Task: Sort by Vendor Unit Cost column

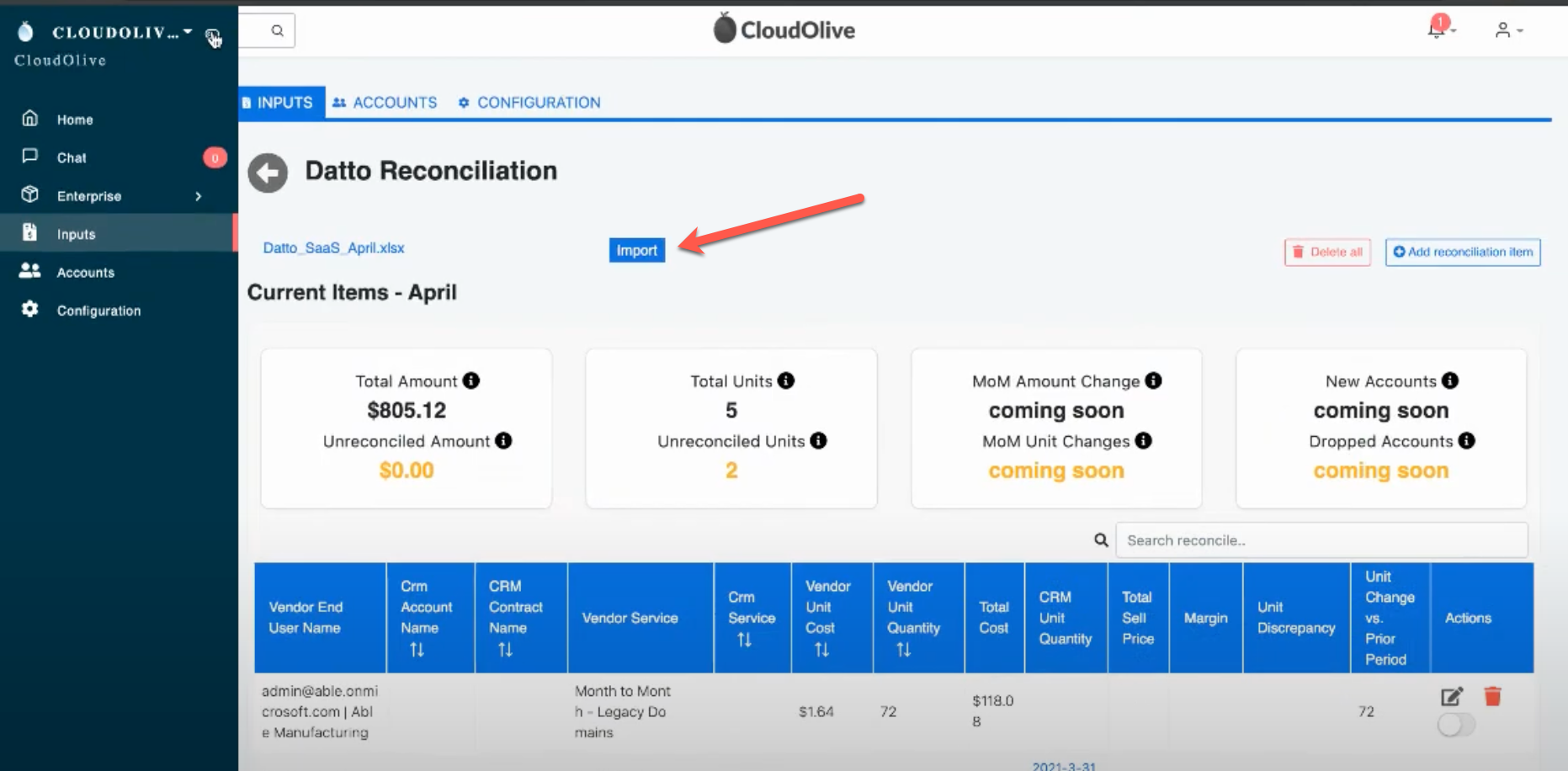Action: (x=821, y=650)
